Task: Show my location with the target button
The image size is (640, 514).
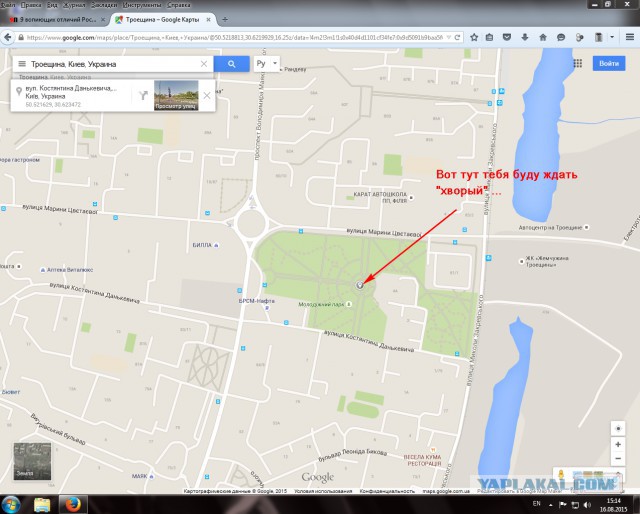Action: 618,428
